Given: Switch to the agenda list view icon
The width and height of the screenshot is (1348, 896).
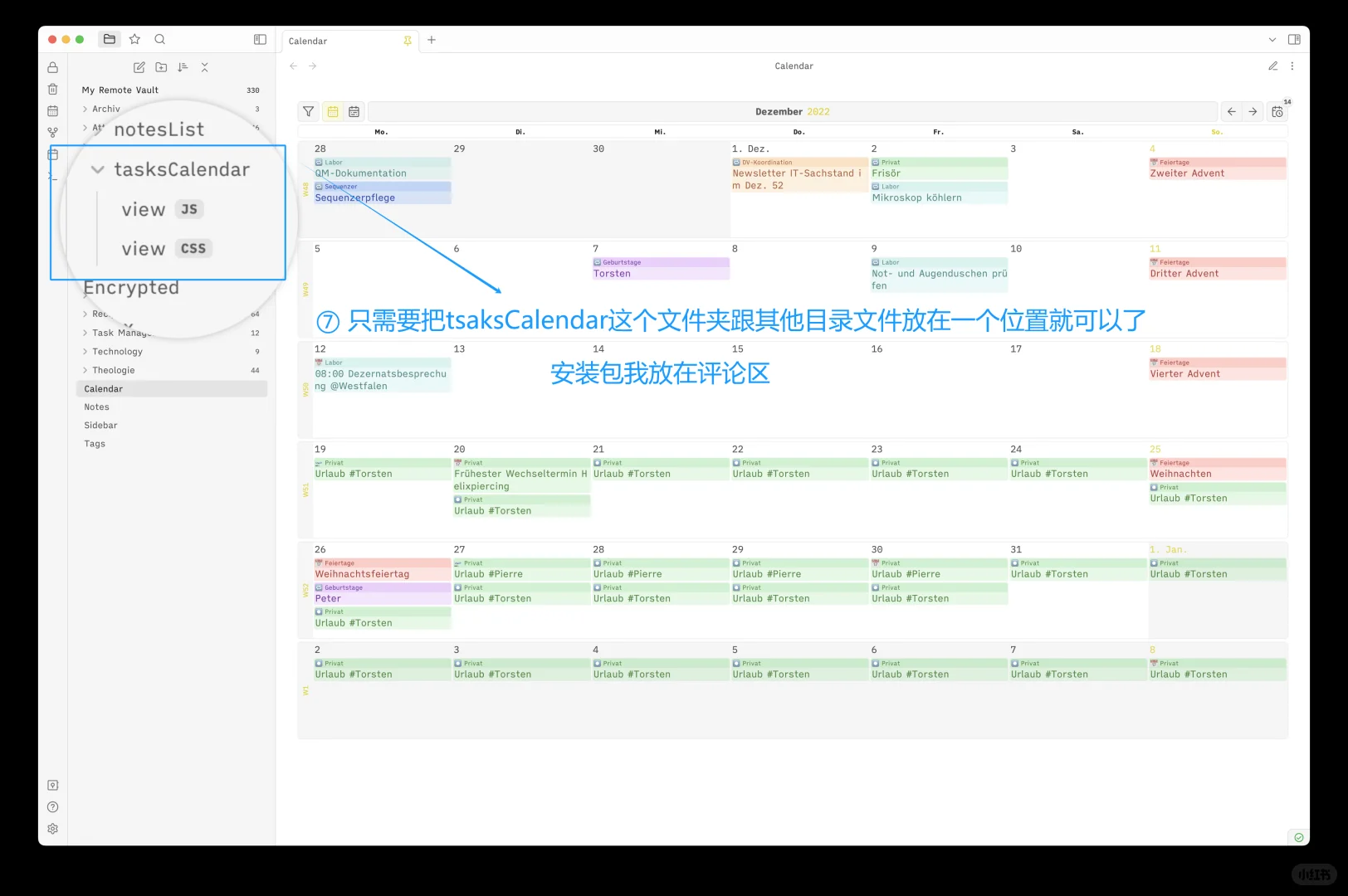Looking at the screenshot, I should pyautogui.click(x=354, y=111).
